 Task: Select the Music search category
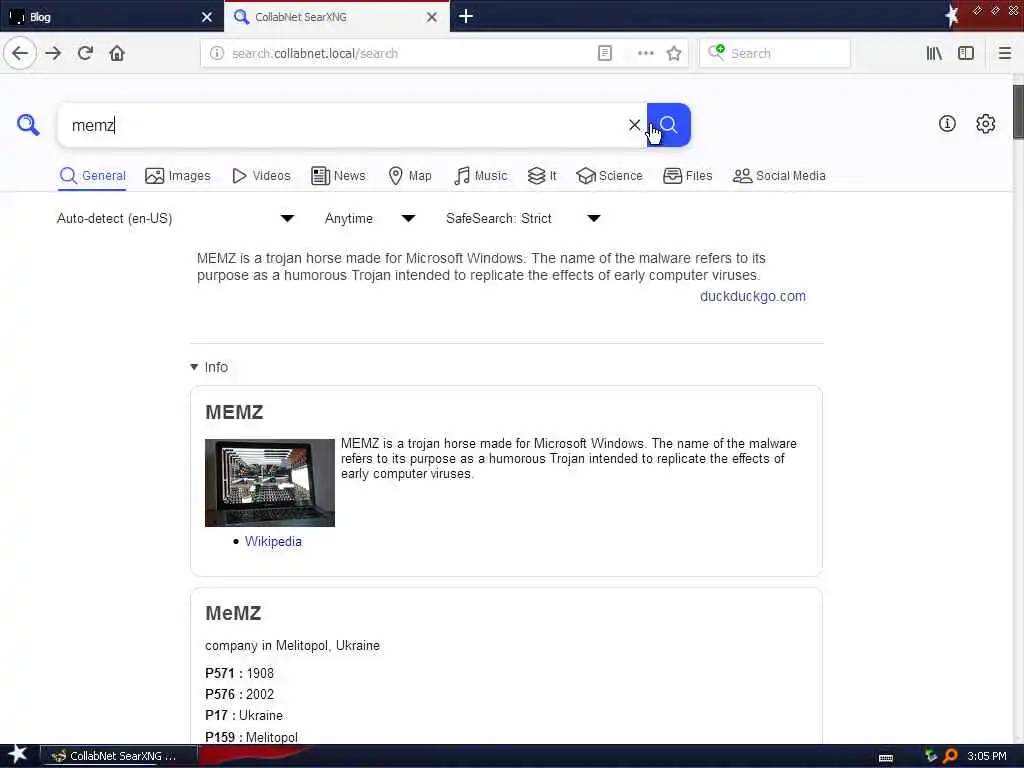click(481, 176)
